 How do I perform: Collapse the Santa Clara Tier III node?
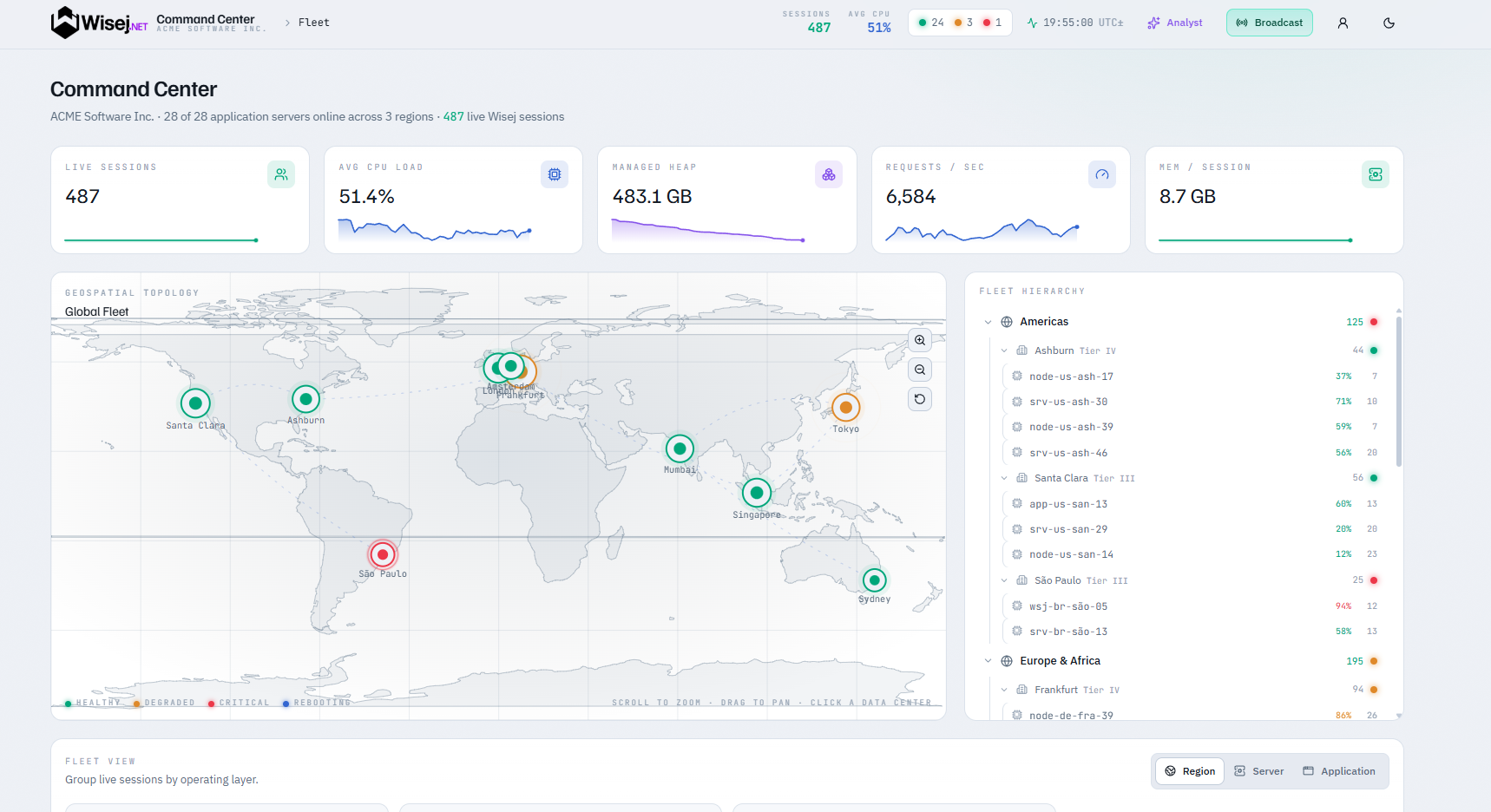(1004, 478)
